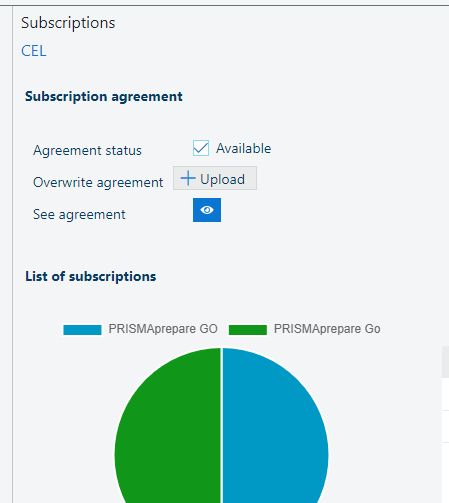Viewport: 449px width, 503px height.
Task: View agreement with the eye icon
Action: tap(207, 210)
